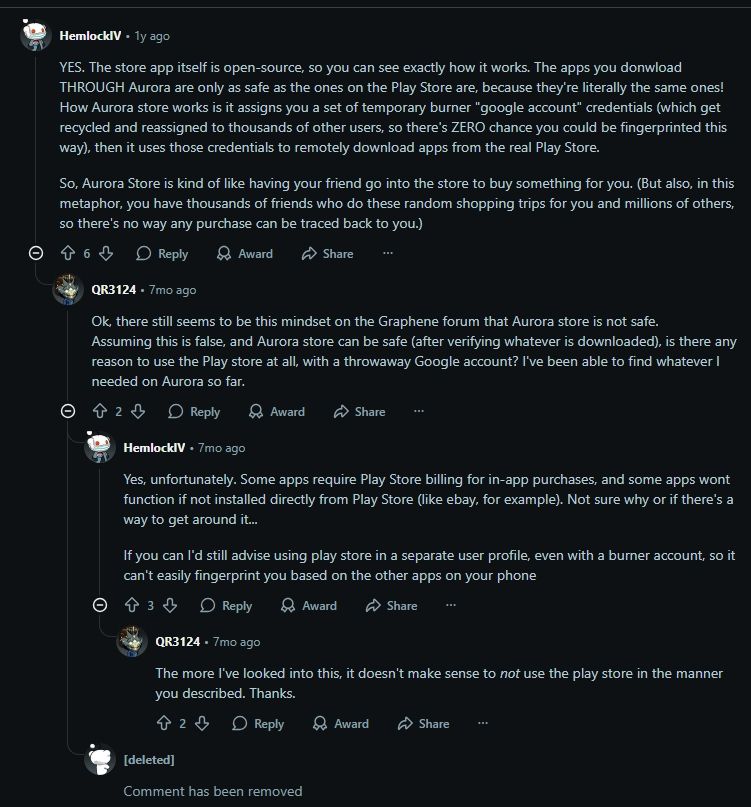Upvote QR3124's first reply about Graphene forum

(x=99, y=411)
